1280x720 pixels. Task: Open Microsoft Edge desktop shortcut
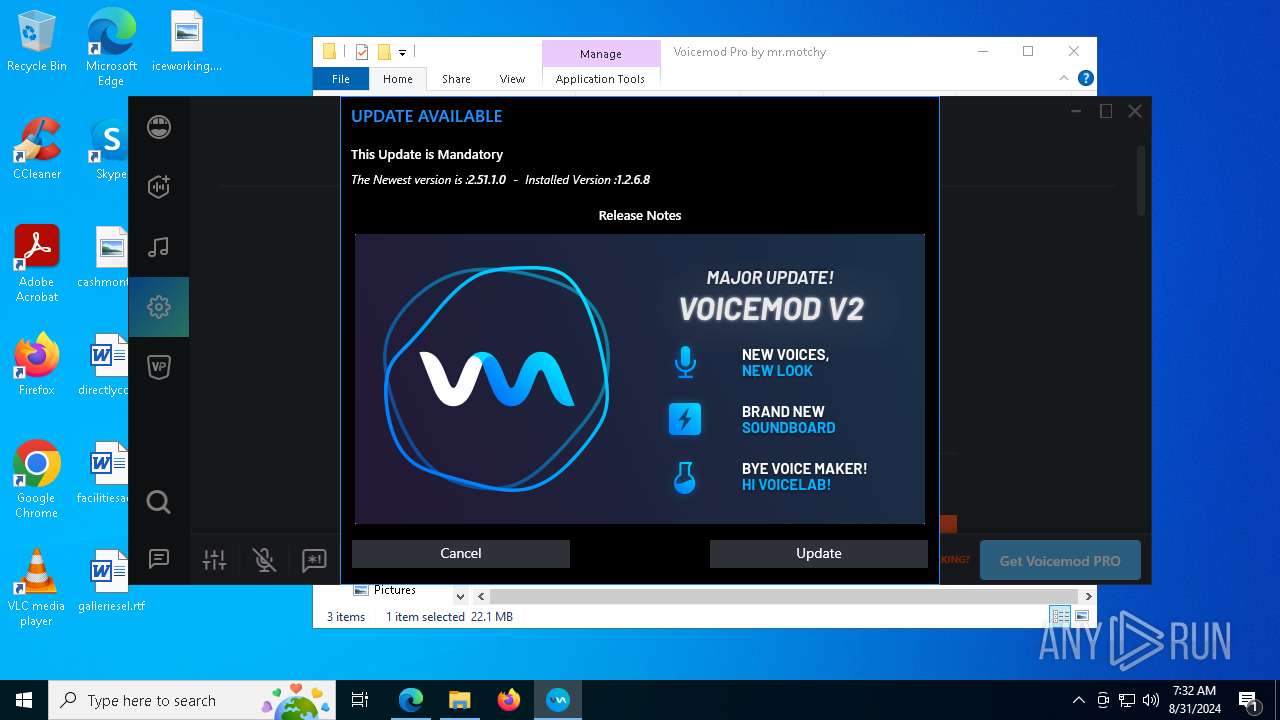(x=111, y=46)
